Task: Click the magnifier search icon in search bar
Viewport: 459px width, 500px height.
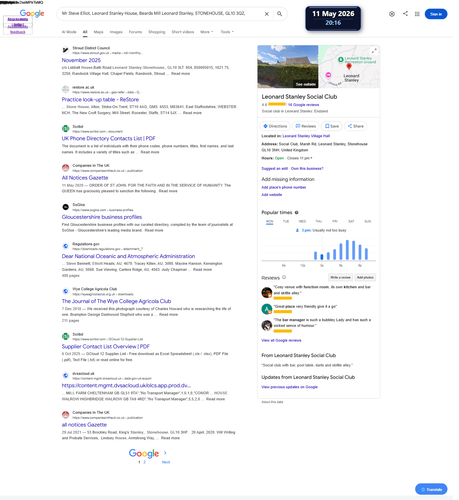Action: (x=279, y=14)
